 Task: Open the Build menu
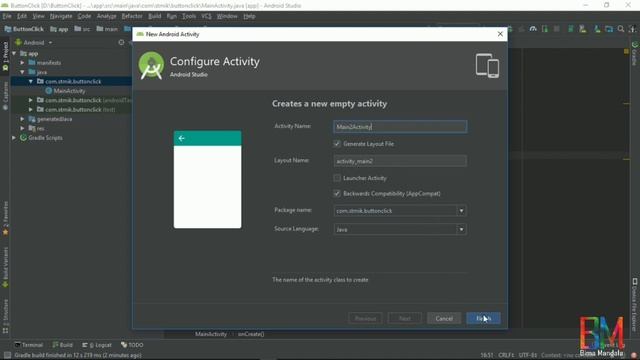[155, 16]
